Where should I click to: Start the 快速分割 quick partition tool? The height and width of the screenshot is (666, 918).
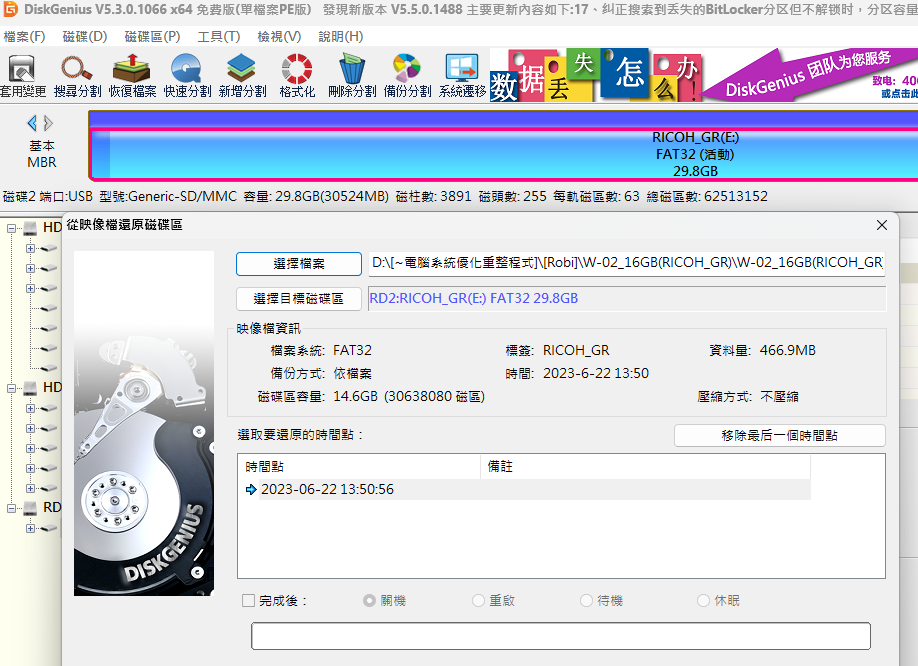click(187, 75)
